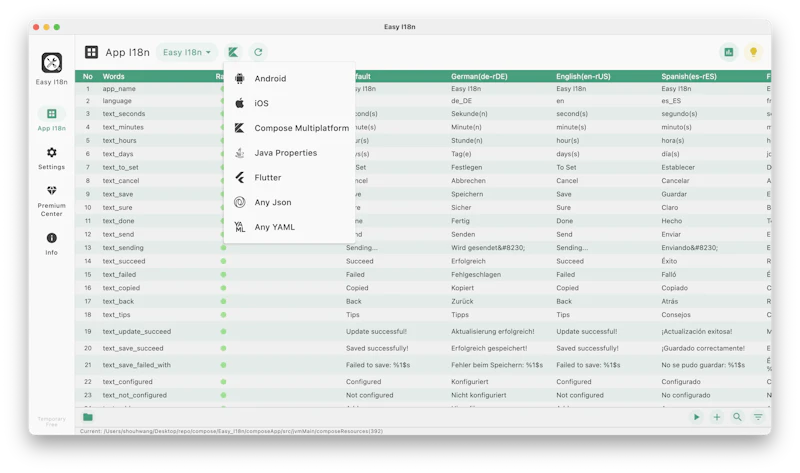
Task: Click Spanish cell '¡Guardado correctamente!'
Action: (x=703, y=348)
